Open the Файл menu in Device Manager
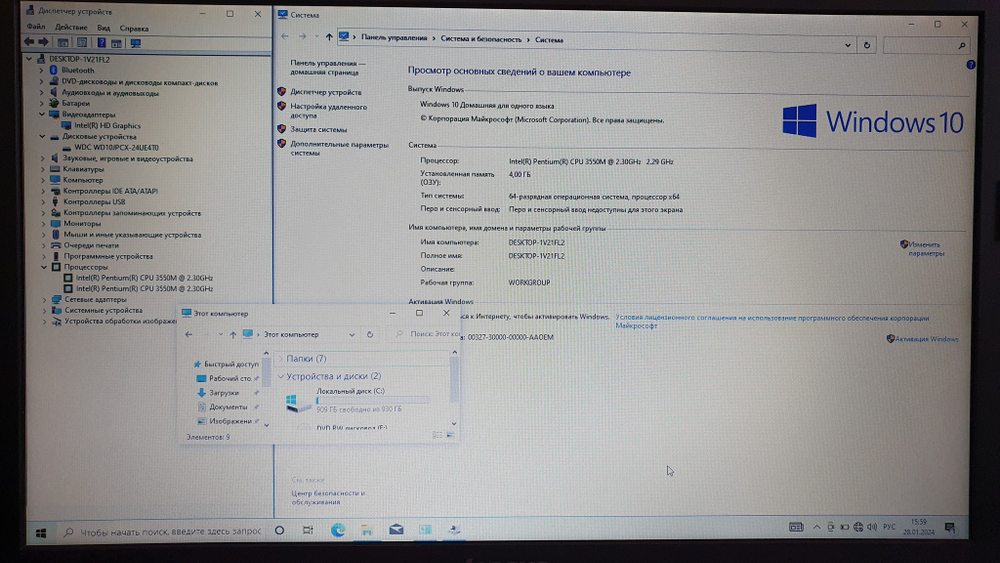Screen dimensions: 1000x563 pyautogui.click(x=36, y=27)
